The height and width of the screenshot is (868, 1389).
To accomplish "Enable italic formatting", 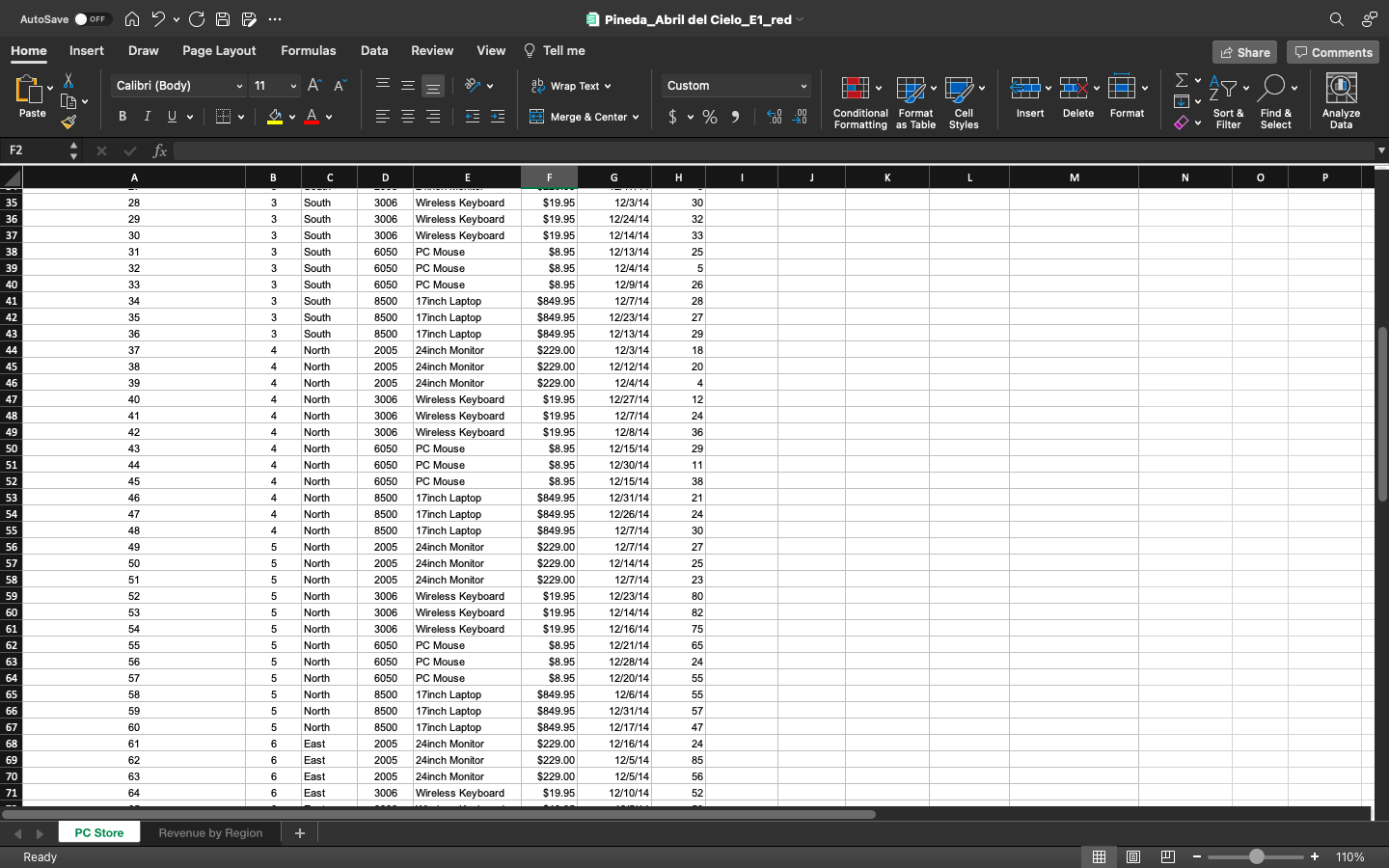I will point(146,116).
